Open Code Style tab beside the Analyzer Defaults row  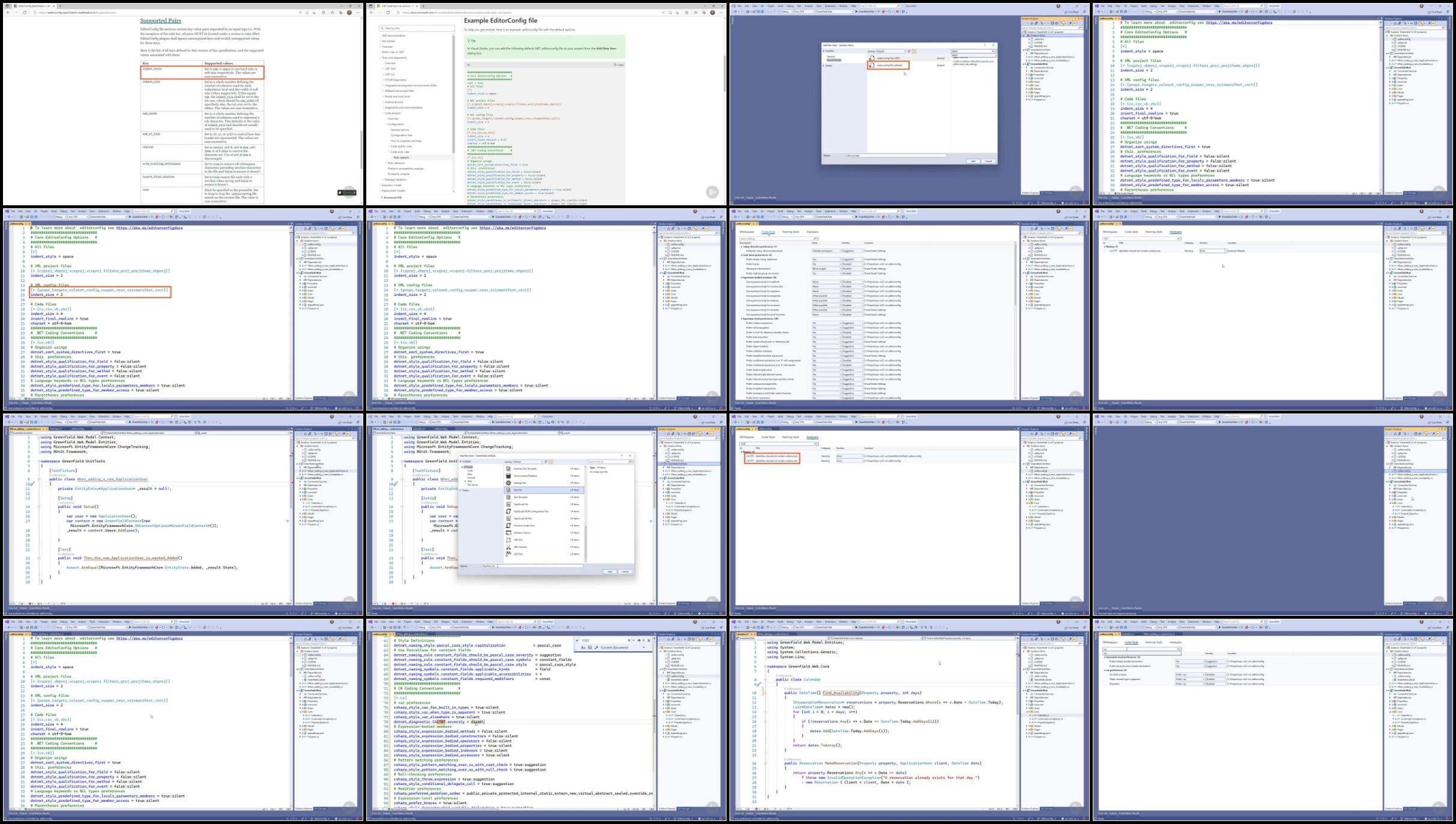click(x=1131, y=232)
